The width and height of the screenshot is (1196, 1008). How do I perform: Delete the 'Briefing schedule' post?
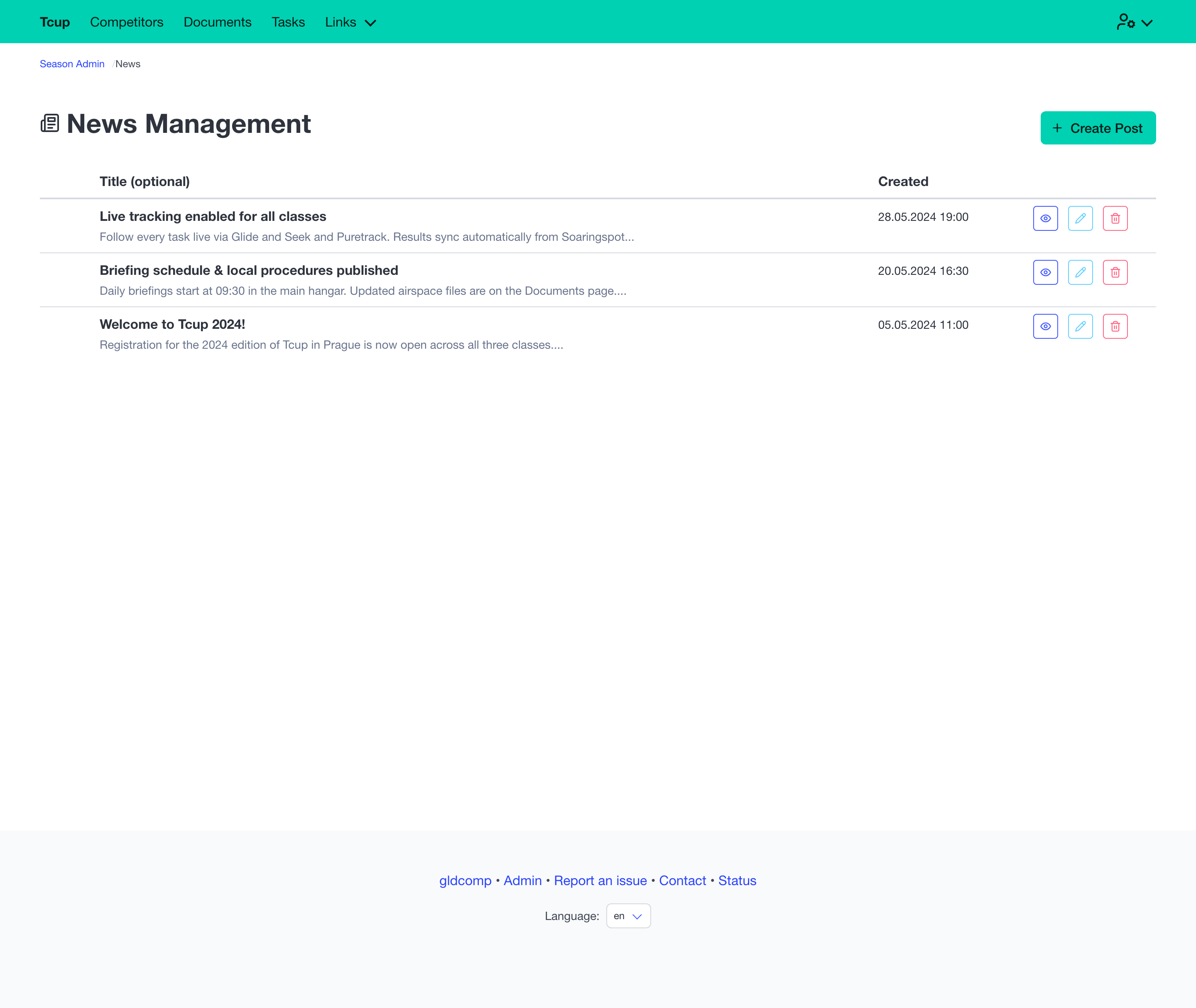pyautogui.click(x=1115, y=272)
